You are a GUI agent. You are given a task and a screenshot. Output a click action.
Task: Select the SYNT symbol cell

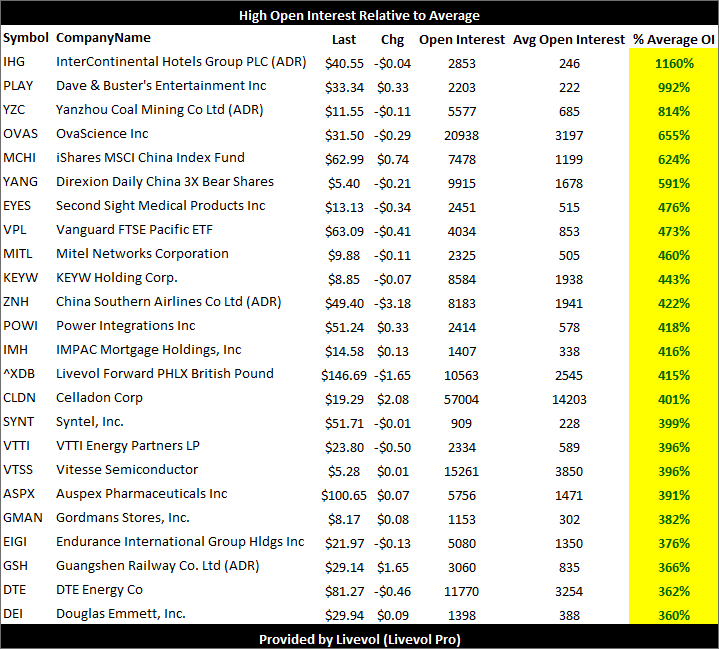click(x=19, y=422)
